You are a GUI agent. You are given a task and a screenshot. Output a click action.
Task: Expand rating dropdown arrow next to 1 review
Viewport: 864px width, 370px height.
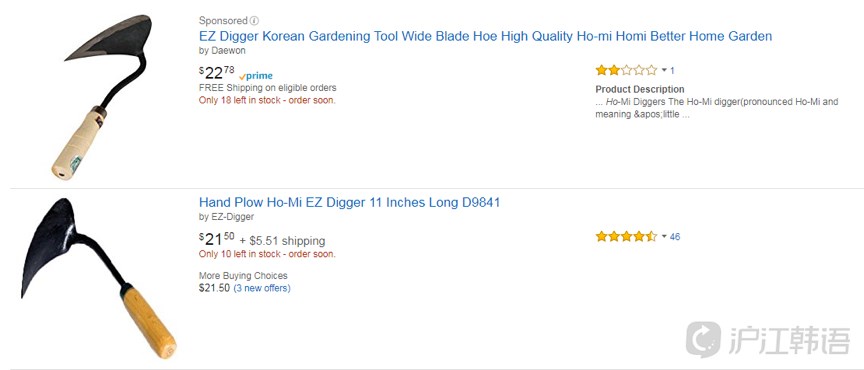(664, 70)
